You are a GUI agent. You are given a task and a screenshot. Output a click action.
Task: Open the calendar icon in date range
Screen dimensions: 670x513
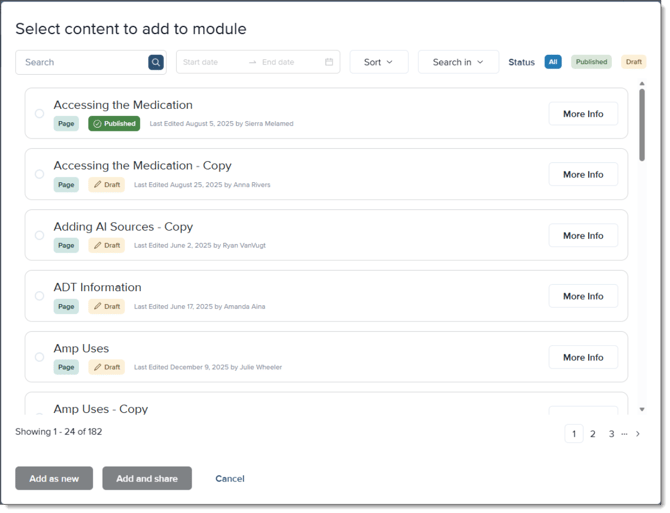329,62
